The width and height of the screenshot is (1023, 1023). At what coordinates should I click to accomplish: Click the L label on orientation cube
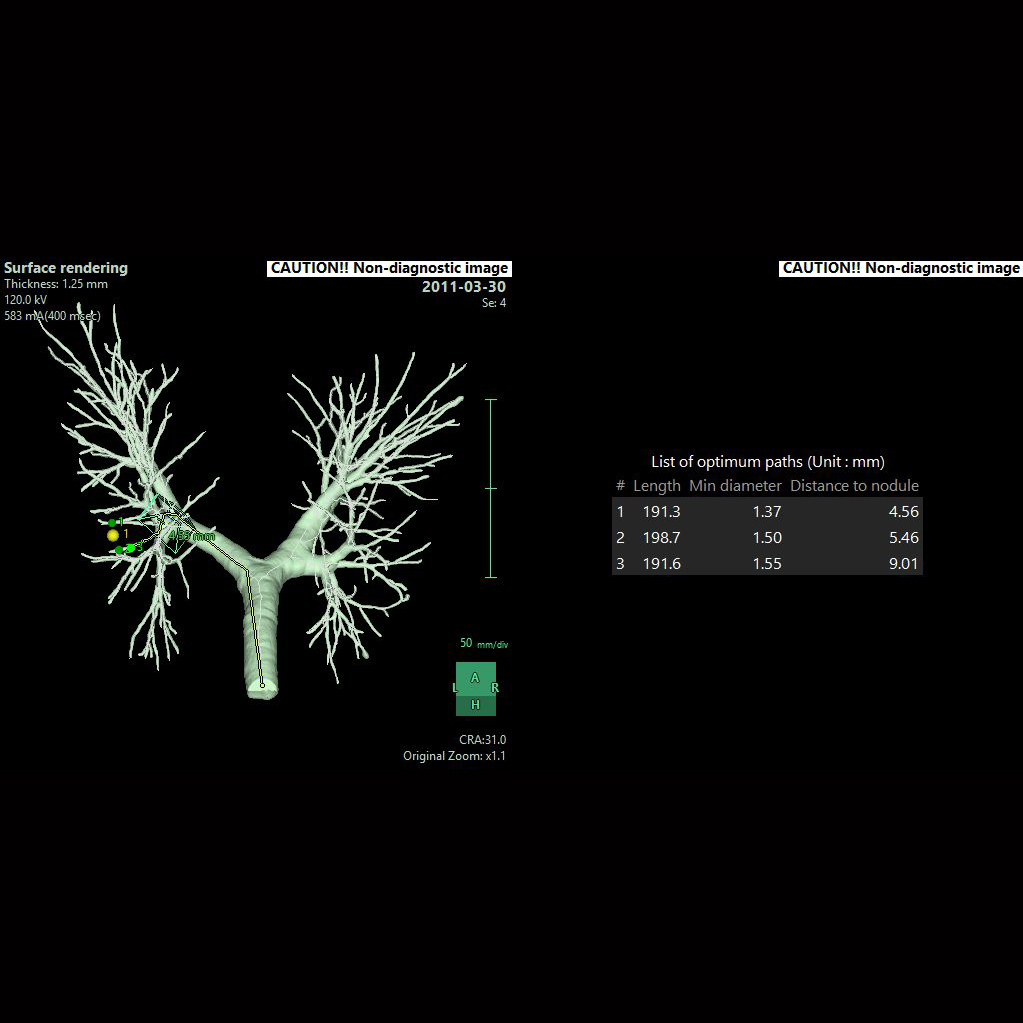click(455, 688)
